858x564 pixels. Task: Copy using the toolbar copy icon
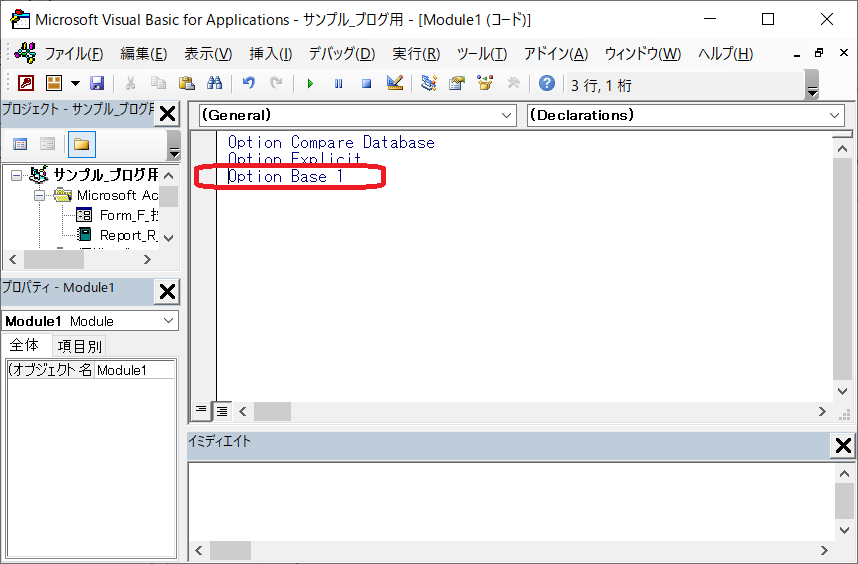click(159, 83)
